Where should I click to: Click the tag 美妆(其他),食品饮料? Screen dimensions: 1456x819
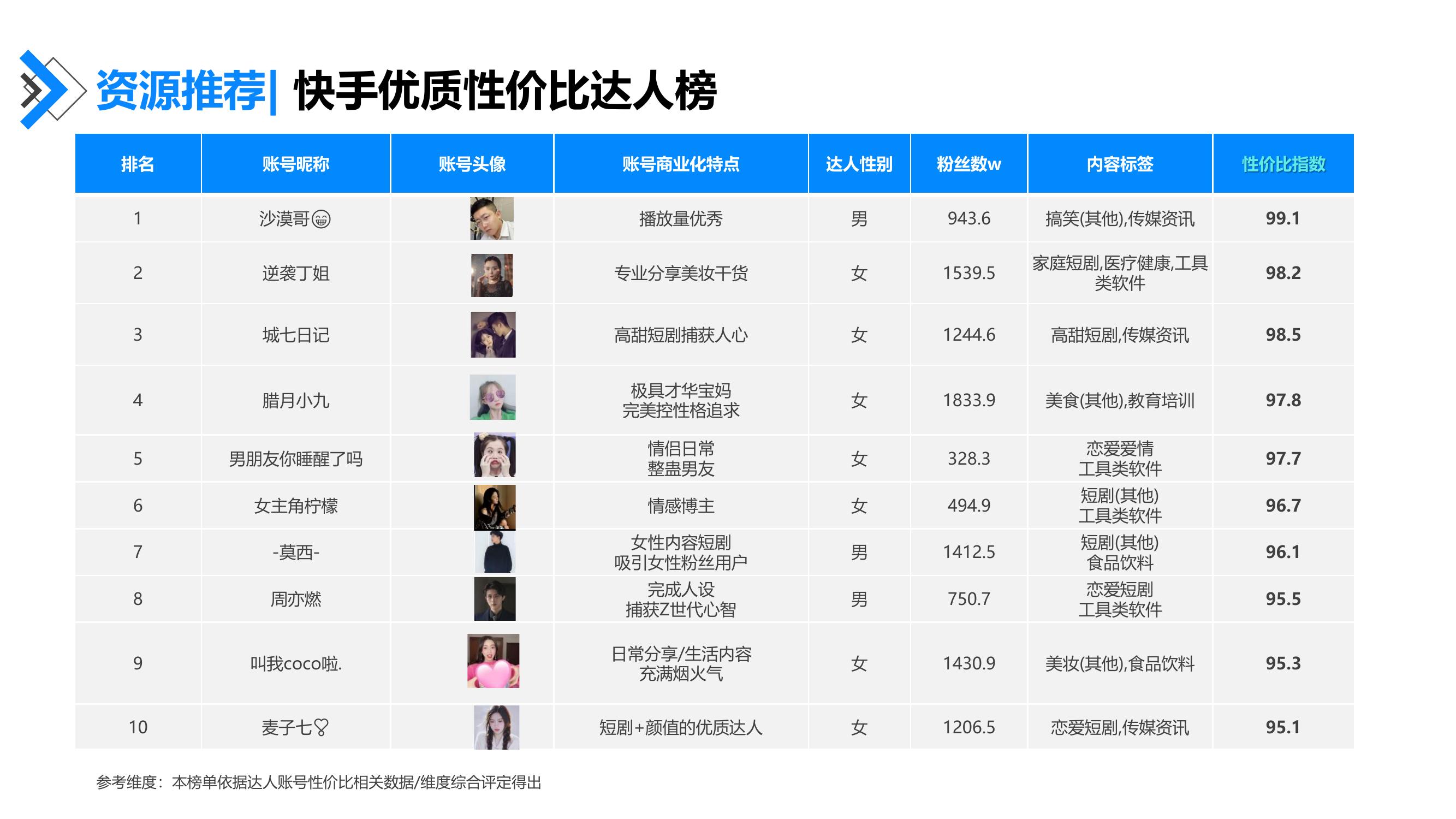click(1120, 663)
